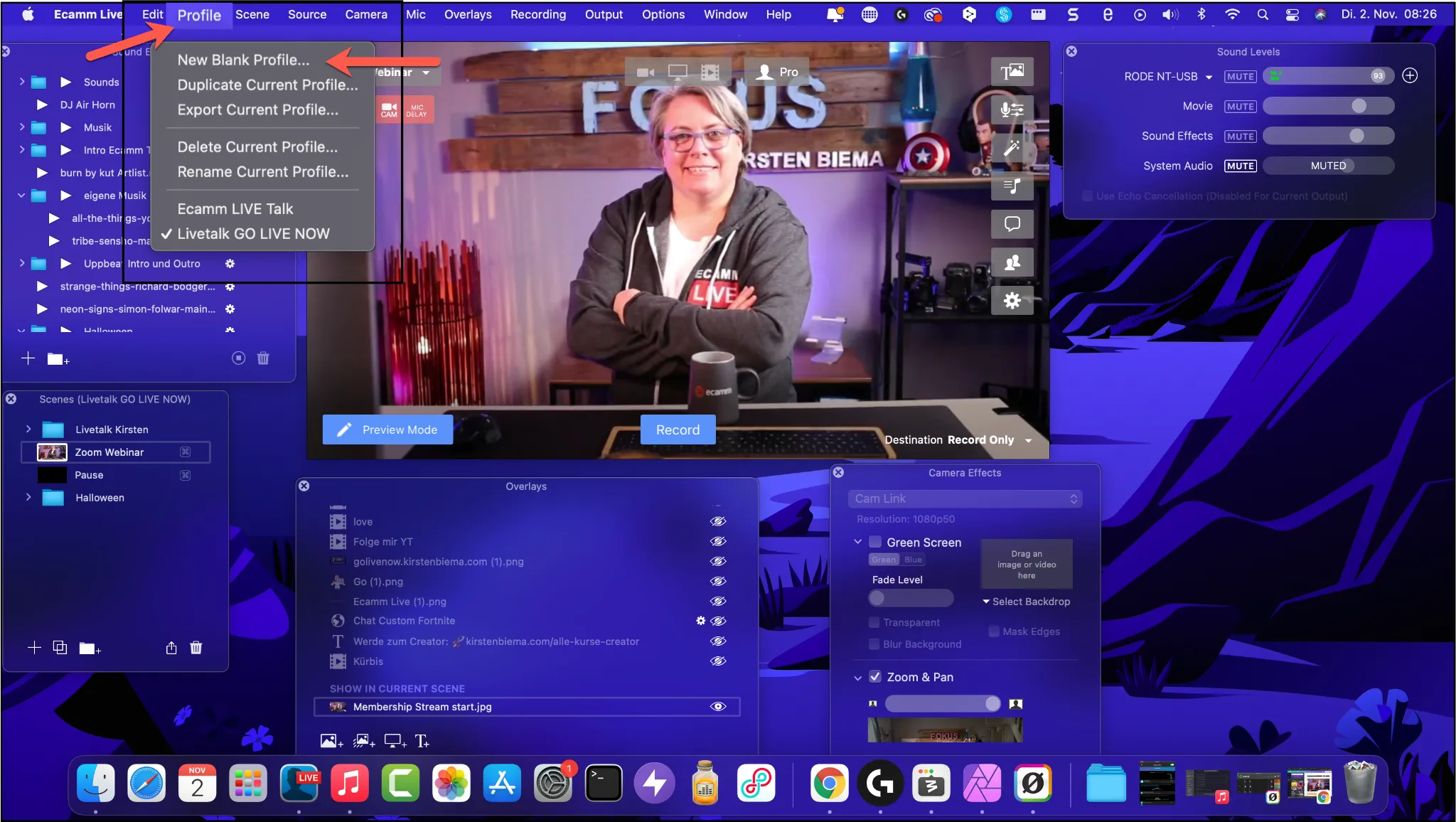This screenshot has width=1456, height=822.
Task: Add audio input with plus circle
Action: coord(1410,75)
